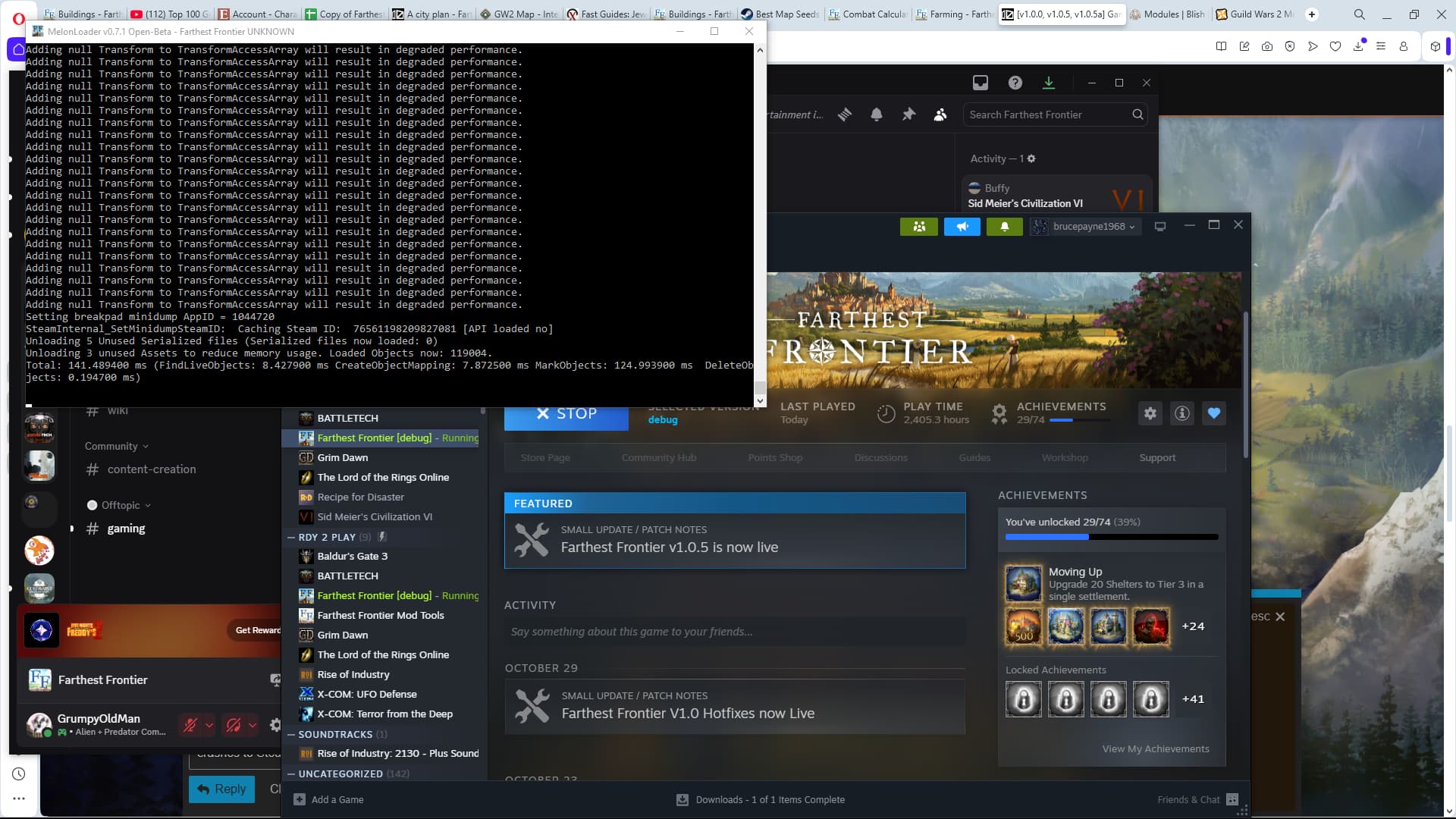
Task: Open Discord notification settings bell
Action: [877, 115]
